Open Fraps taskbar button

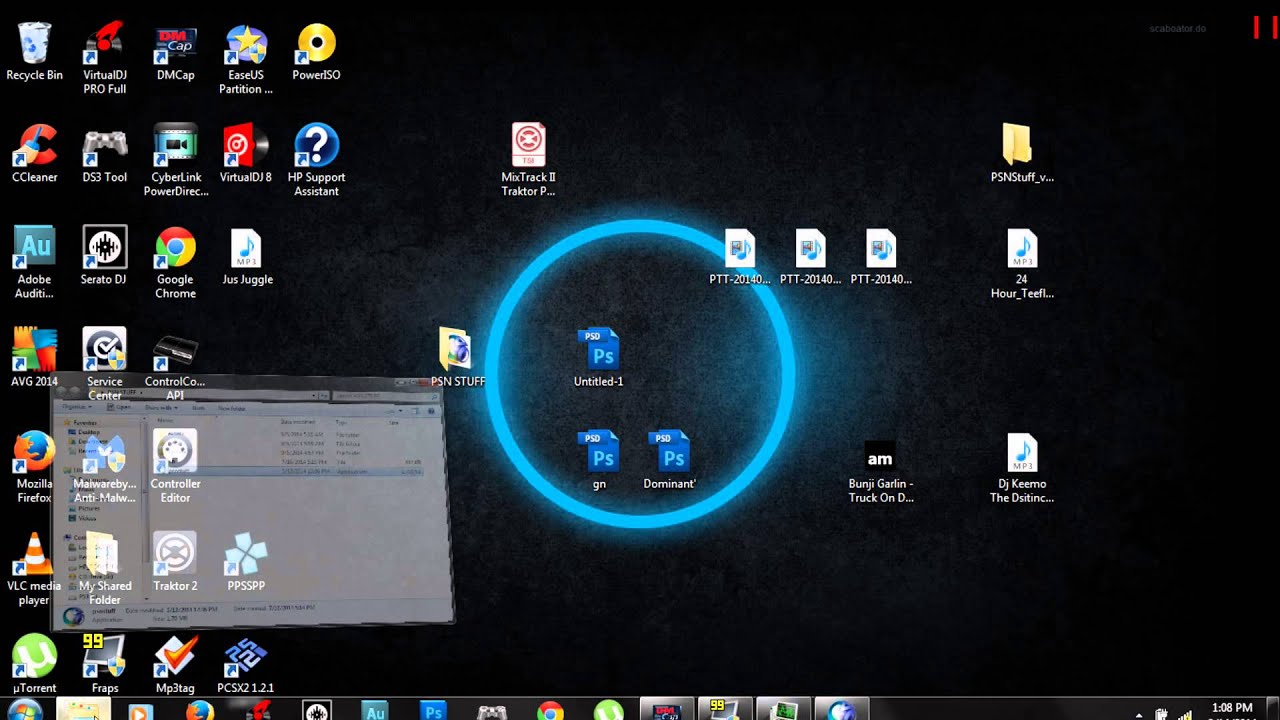point(725,711)
